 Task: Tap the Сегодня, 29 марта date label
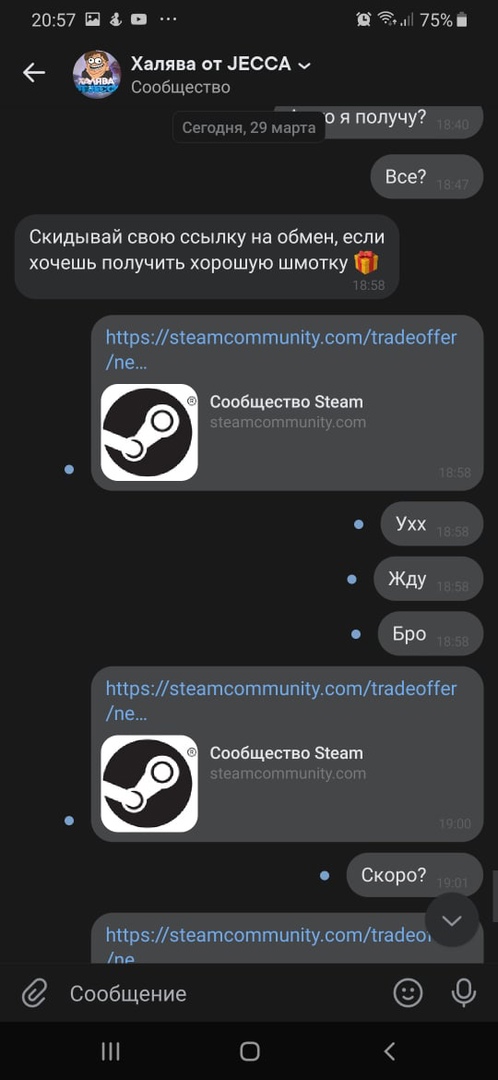pos(249,127)
